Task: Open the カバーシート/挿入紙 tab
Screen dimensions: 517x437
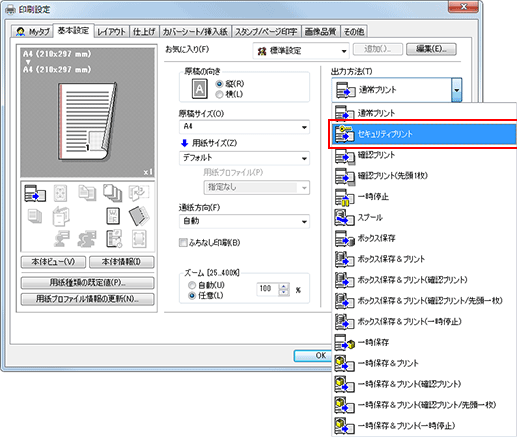Action: point(195,32)
